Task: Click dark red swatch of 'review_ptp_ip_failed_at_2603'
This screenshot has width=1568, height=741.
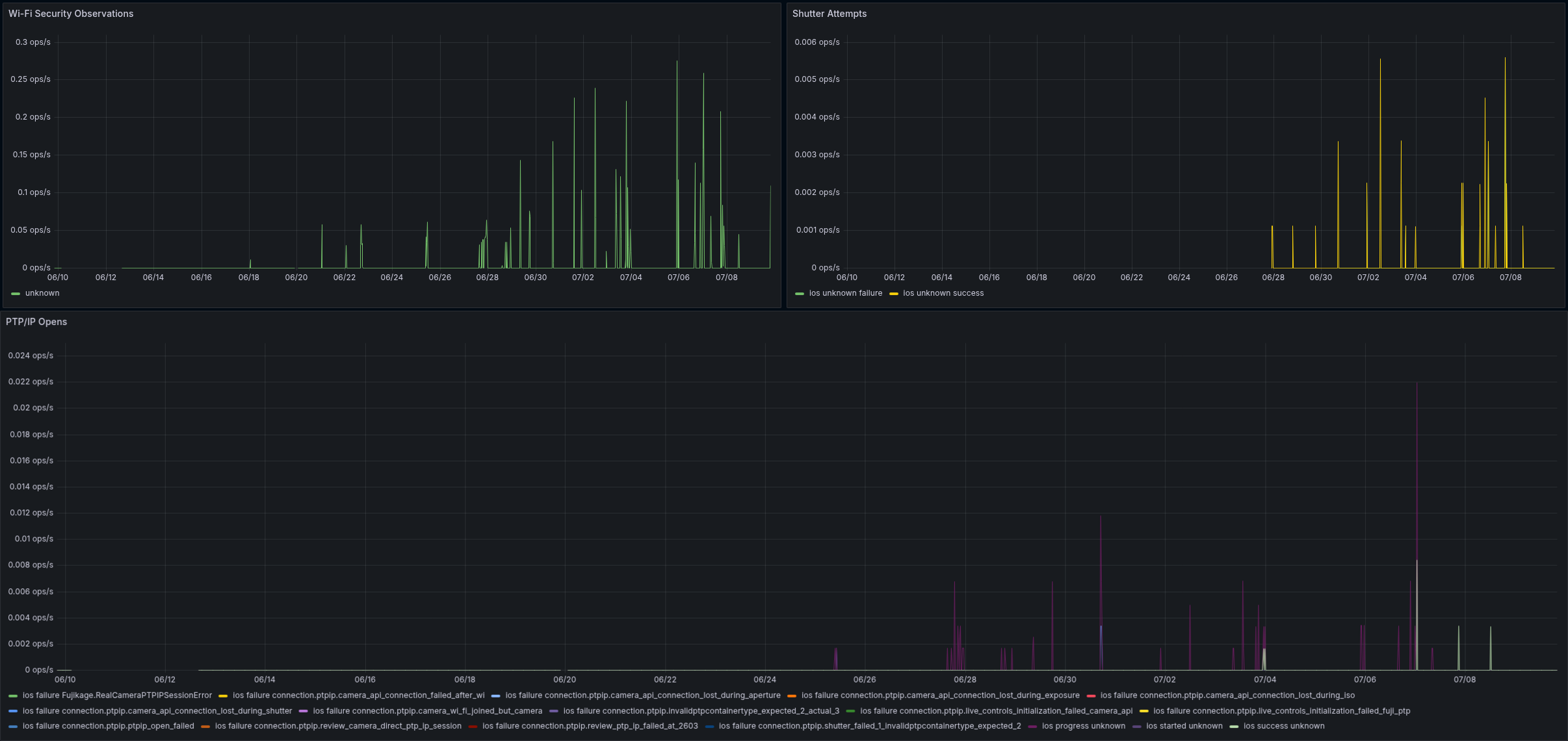Action: tap(473, 727)
